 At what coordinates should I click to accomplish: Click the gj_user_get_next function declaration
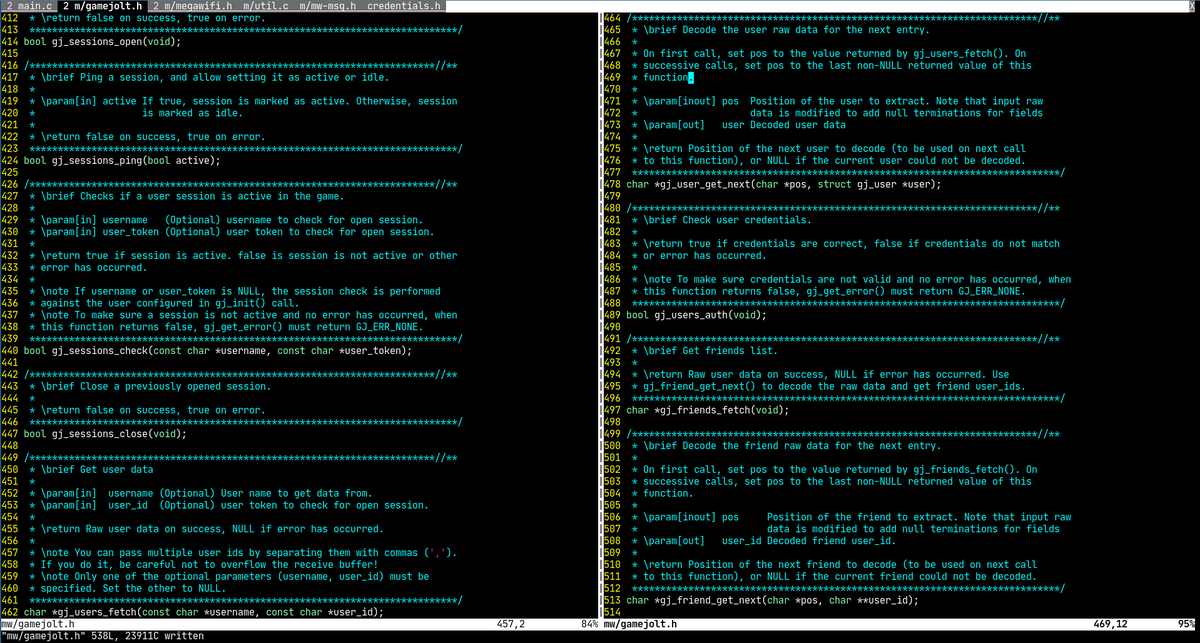point(784,185)
